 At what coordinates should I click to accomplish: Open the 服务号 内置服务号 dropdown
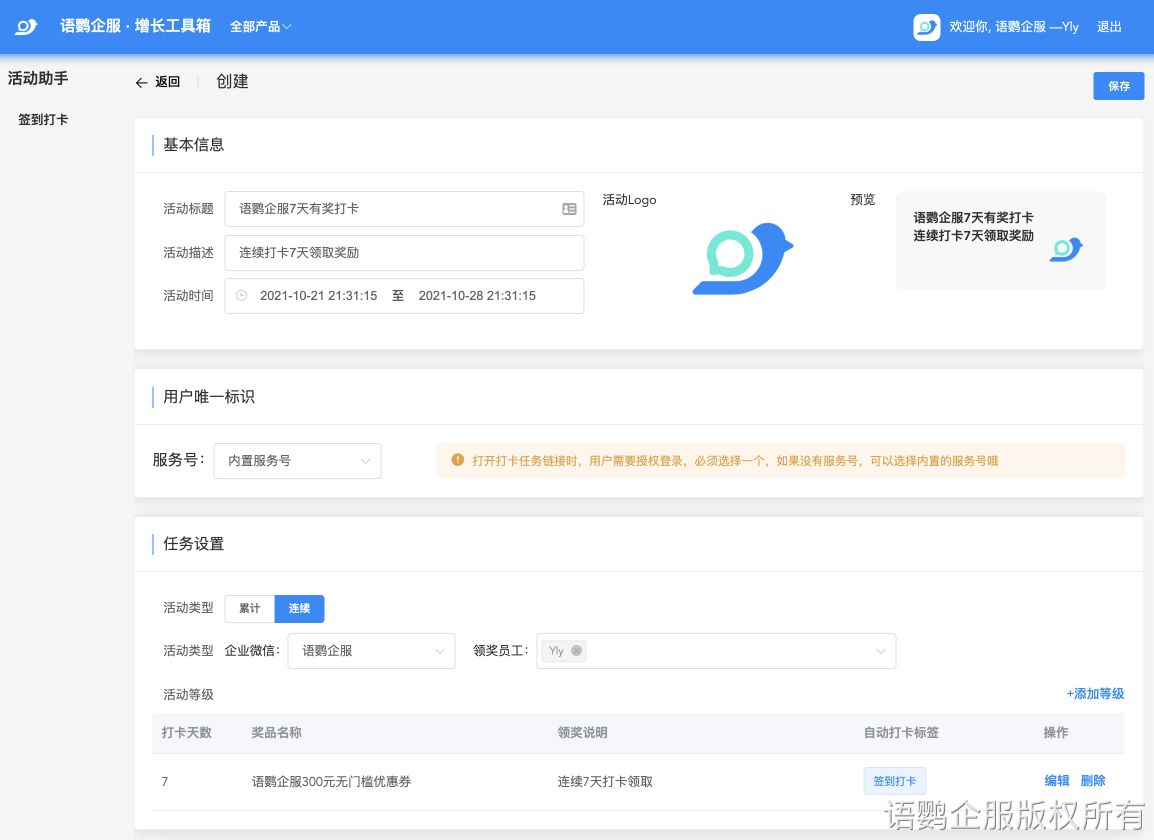297,461
